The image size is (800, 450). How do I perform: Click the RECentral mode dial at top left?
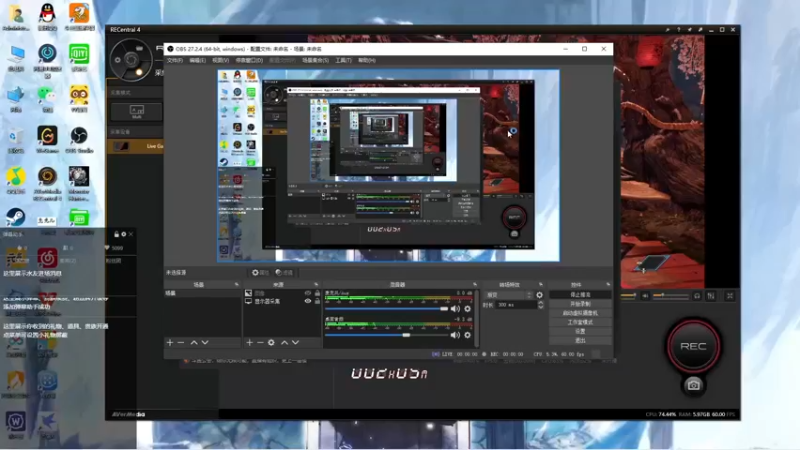coord(131,60)
